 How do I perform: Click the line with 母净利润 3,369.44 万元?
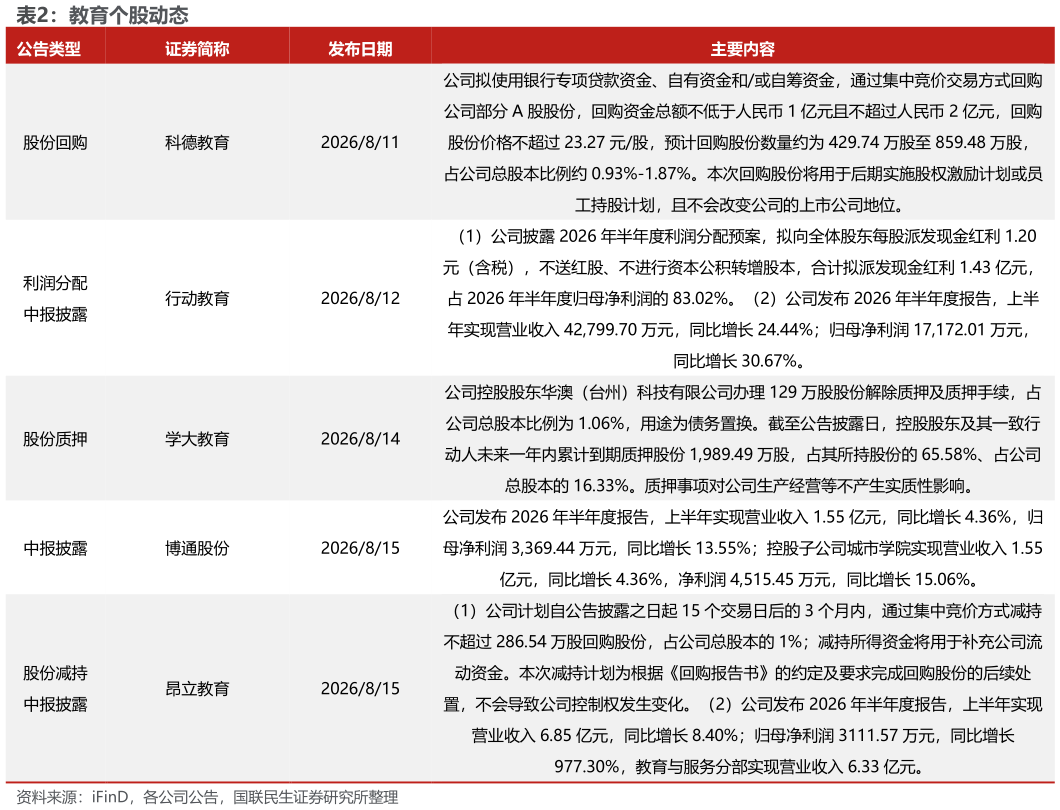(743, 548)
